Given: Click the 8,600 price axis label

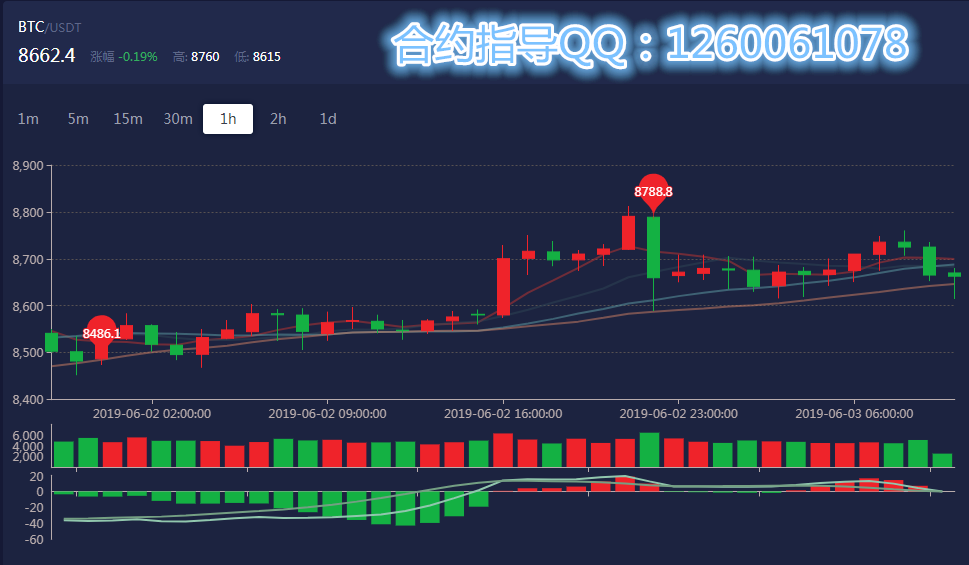Looking at the screenshot, I should coord(28,306).
